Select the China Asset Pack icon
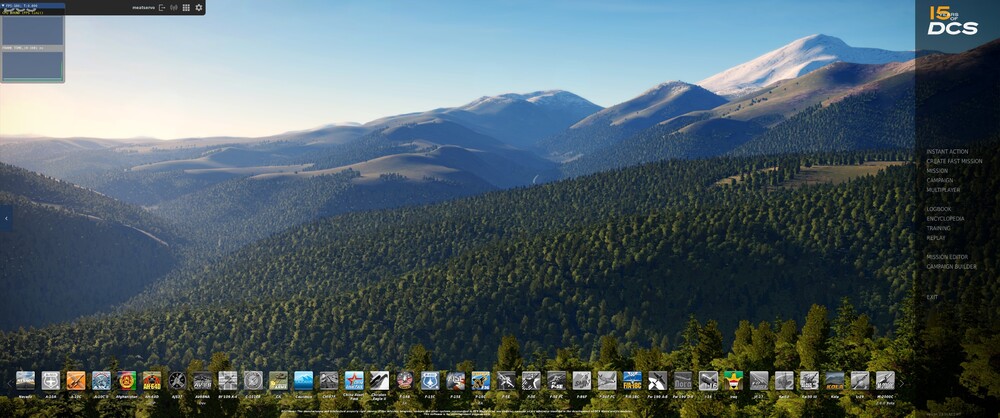The width and height of the screenshot is (1000, 418). tap(354, 380)
